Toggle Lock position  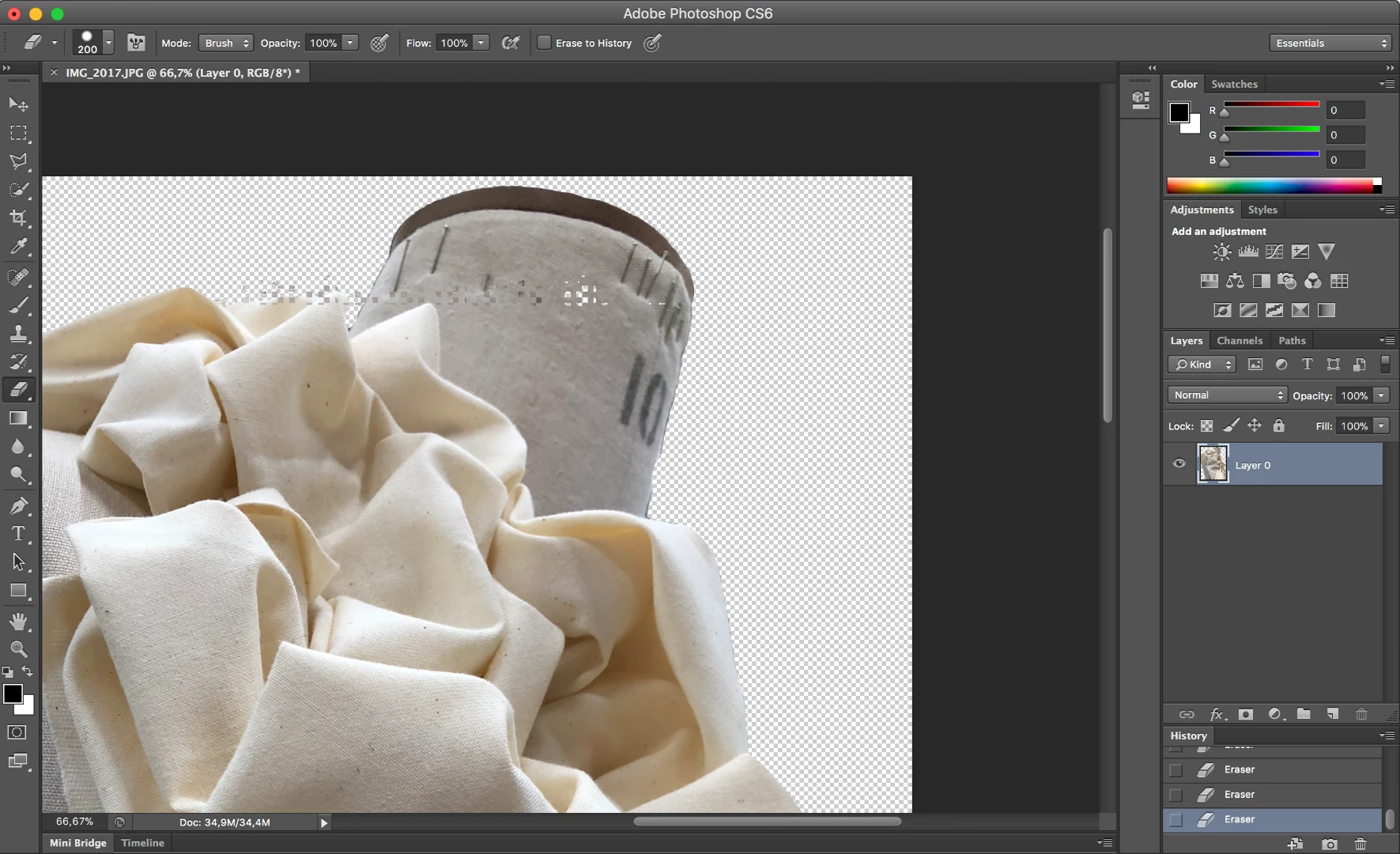1255,426
